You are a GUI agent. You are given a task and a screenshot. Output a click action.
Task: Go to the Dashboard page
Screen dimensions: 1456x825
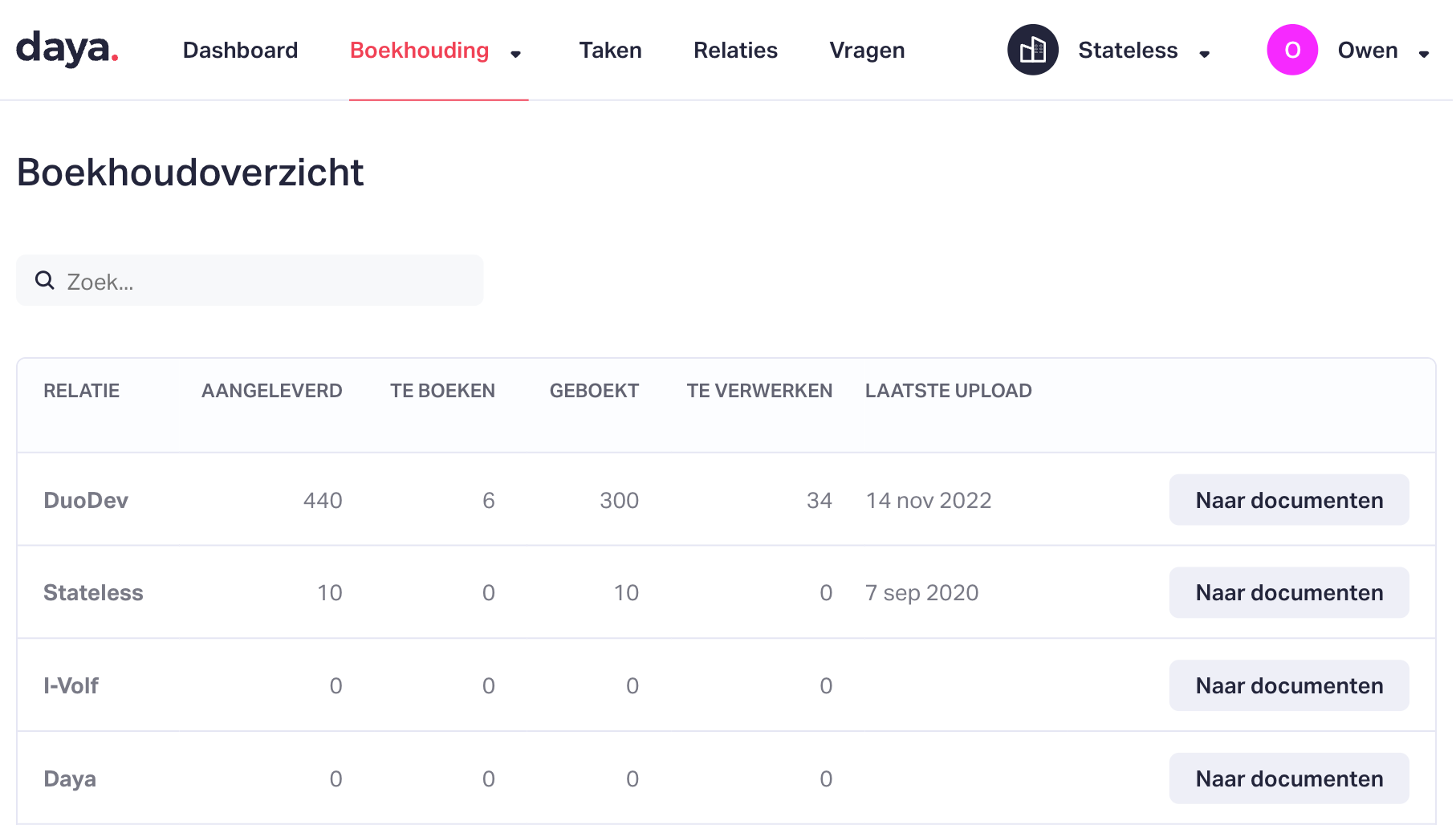click(240, 50)
